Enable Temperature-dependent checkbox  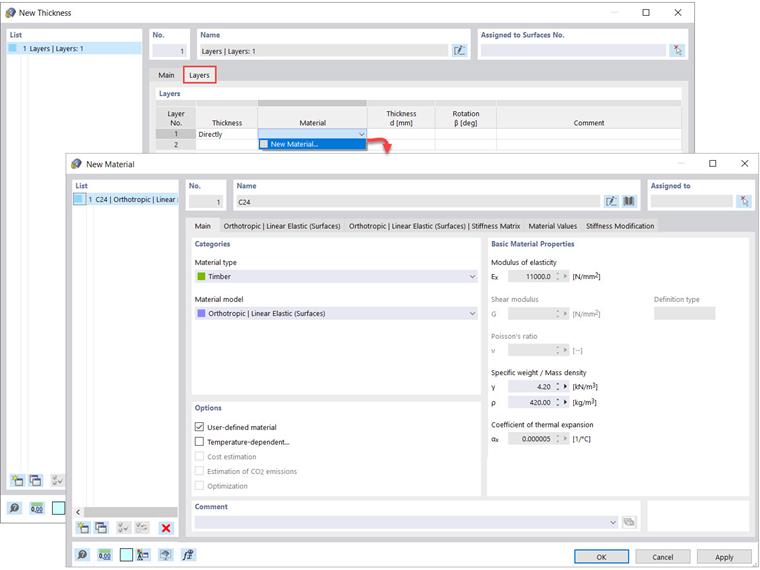pyautogui.click(x=199, y=442)
